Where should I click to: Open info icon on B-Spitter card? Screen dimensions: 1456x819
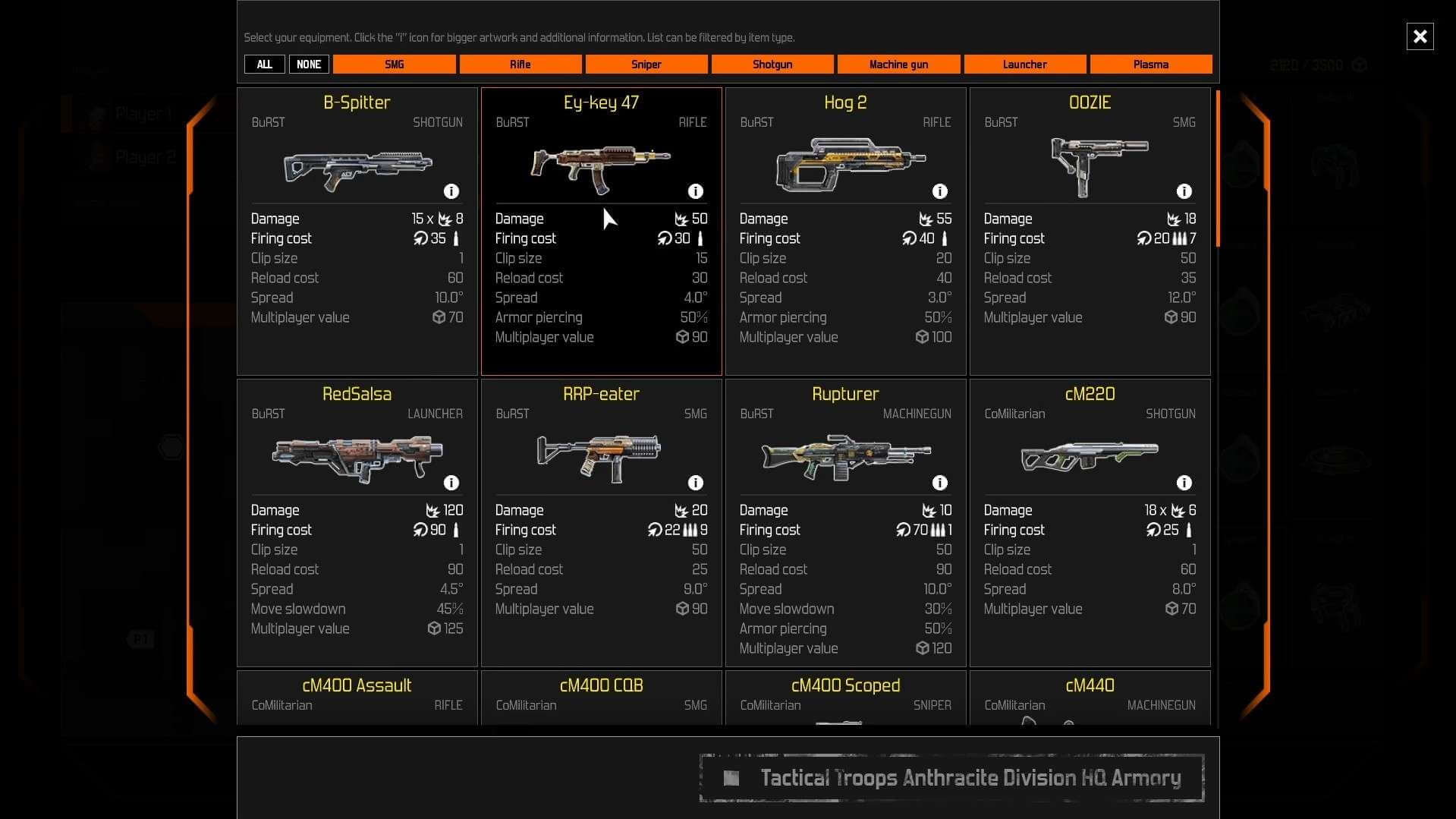point(451,191)
